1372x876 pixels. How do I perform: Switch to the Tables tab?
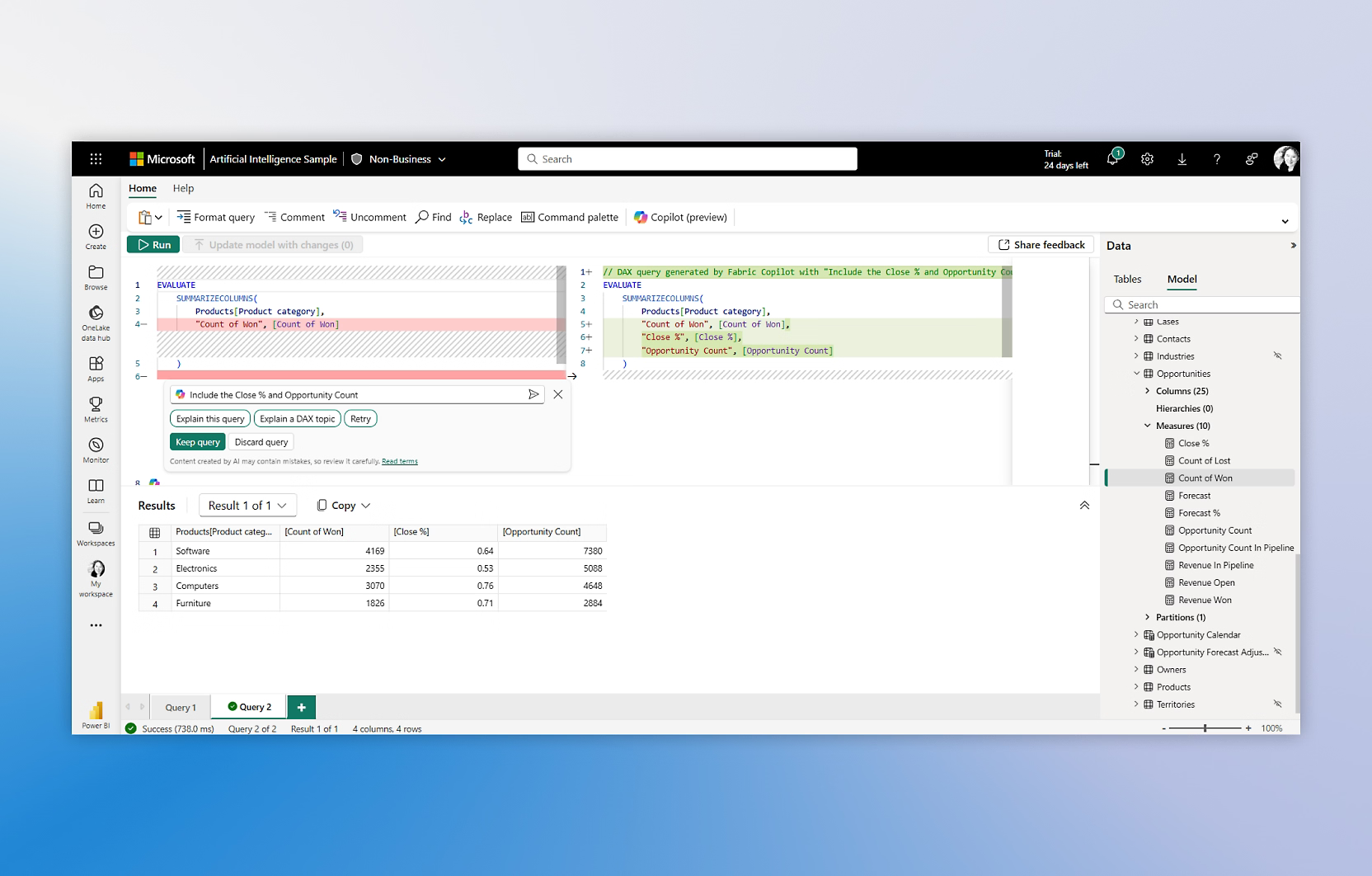[x=1127, y=279]
